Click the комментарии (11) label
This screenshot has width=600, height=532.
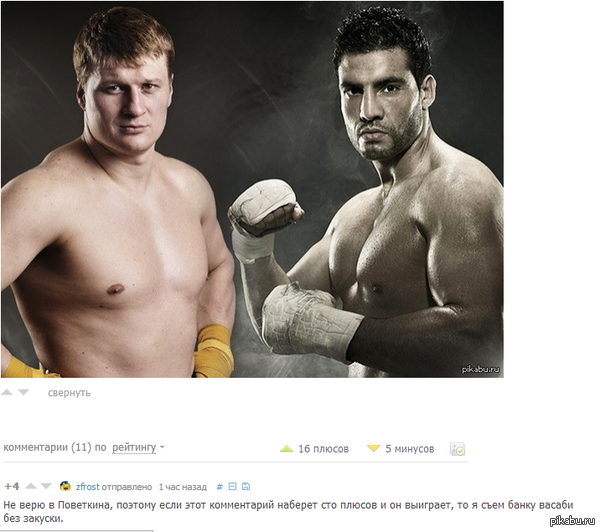tap(47, 447)
